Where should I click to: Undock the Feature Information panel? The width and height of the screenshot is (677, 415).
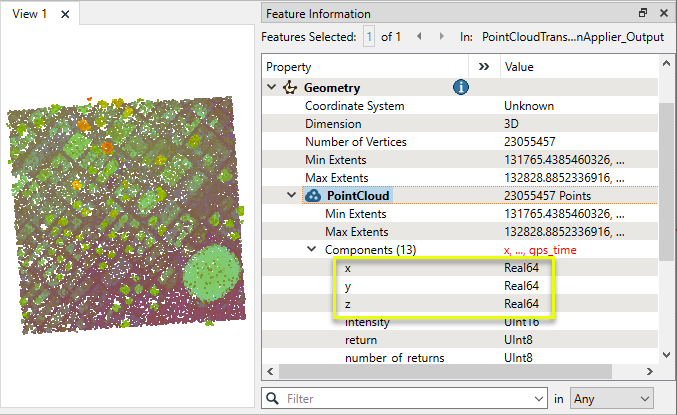point(642,13)
